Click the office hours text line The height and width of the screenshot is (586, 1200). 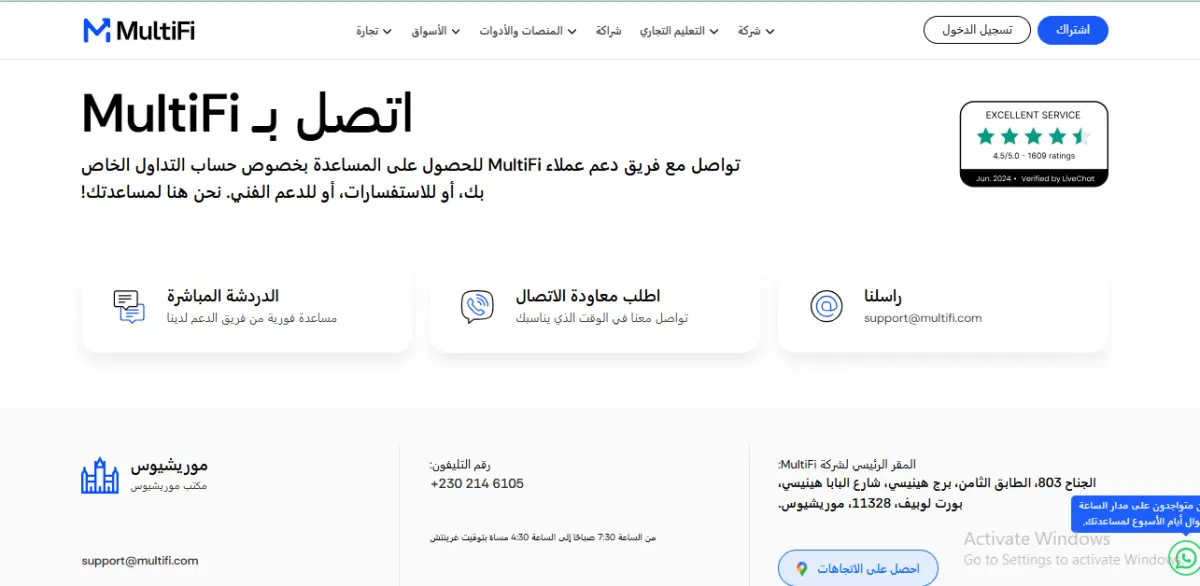(x=543, y=538)
